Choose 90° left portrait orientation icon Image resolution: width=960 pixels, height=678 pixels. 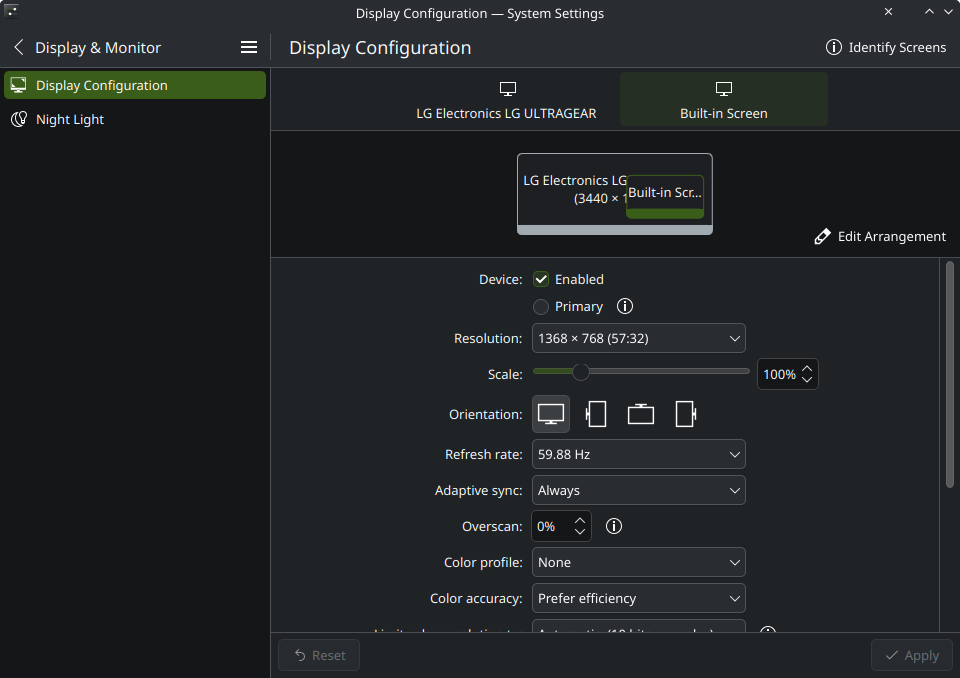(596, 414)
